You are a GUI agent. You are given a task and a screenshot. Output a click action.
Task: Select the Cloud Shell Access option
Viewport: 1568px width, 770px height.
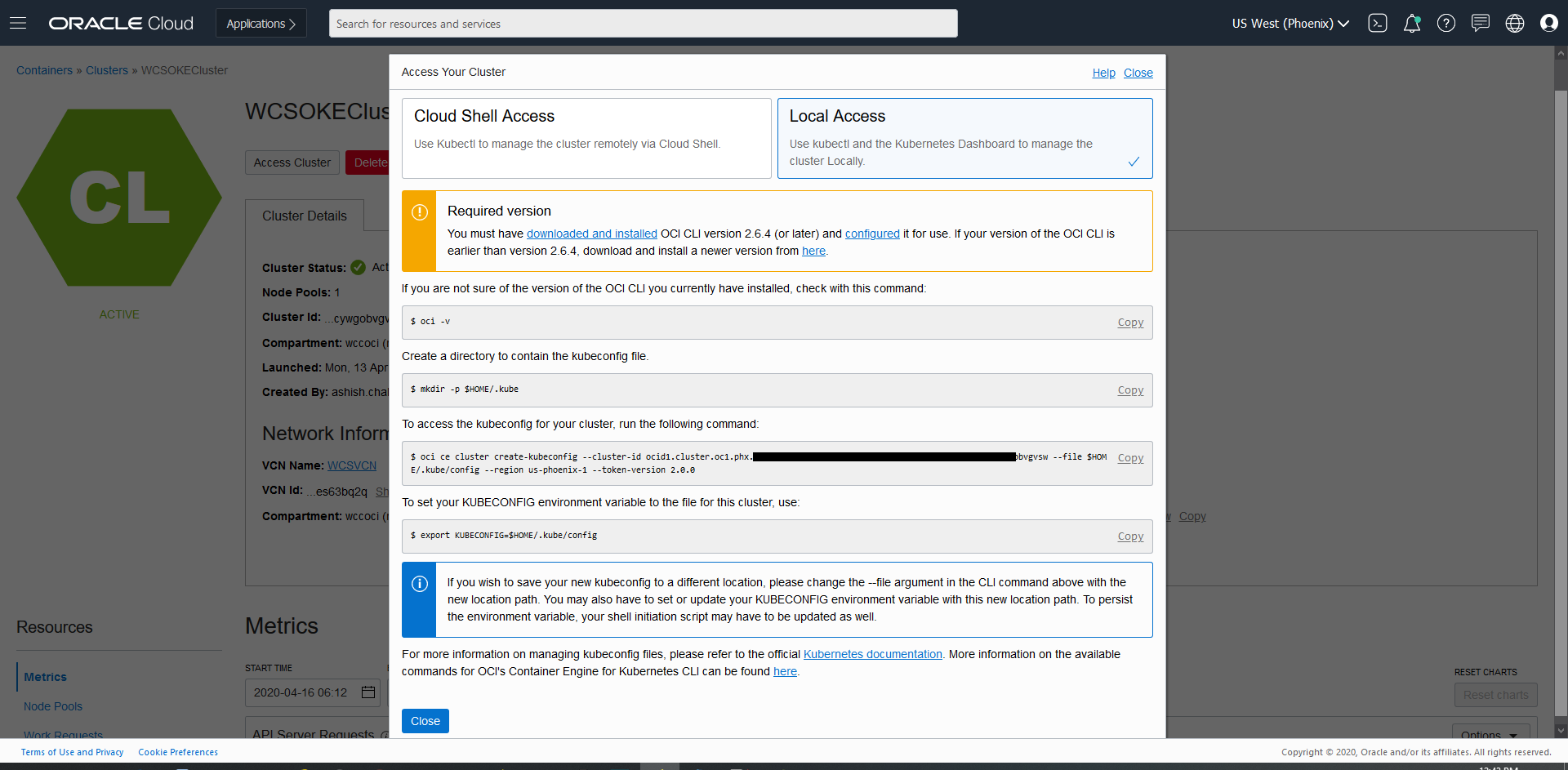coord(586,138)
